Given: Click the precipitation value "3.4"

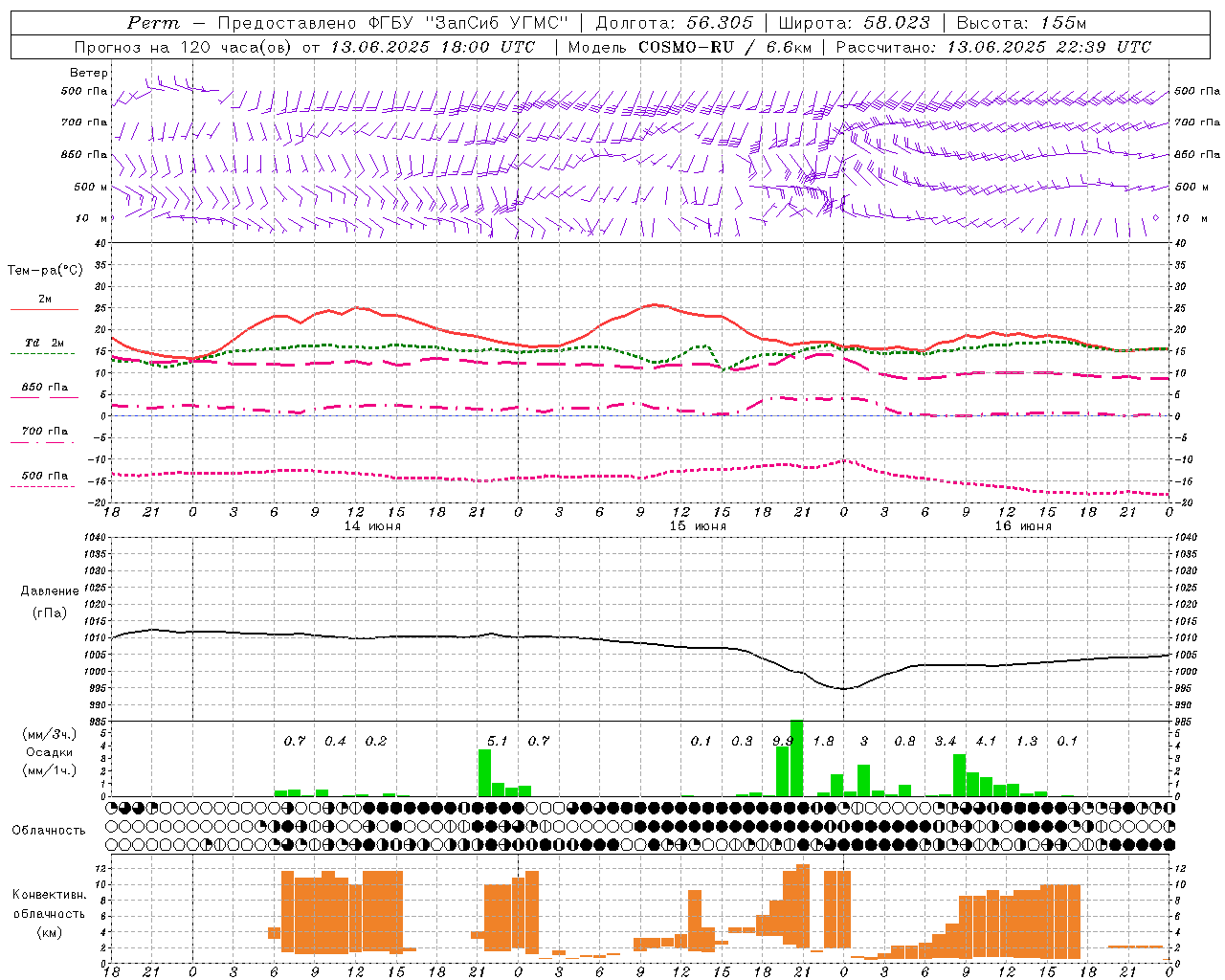Looking at the screenshot, I should (x=946, y=741).
